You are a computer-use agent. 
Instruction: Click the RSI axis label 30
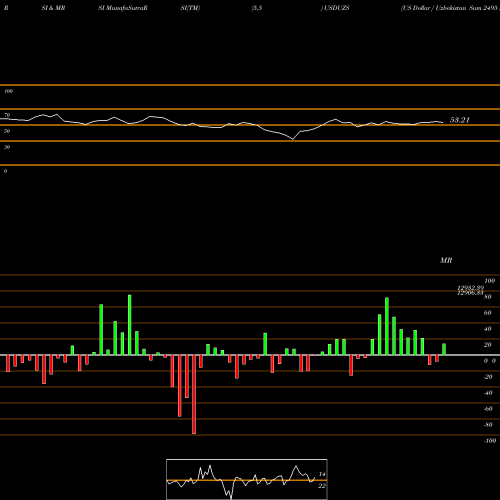[7, 147]
